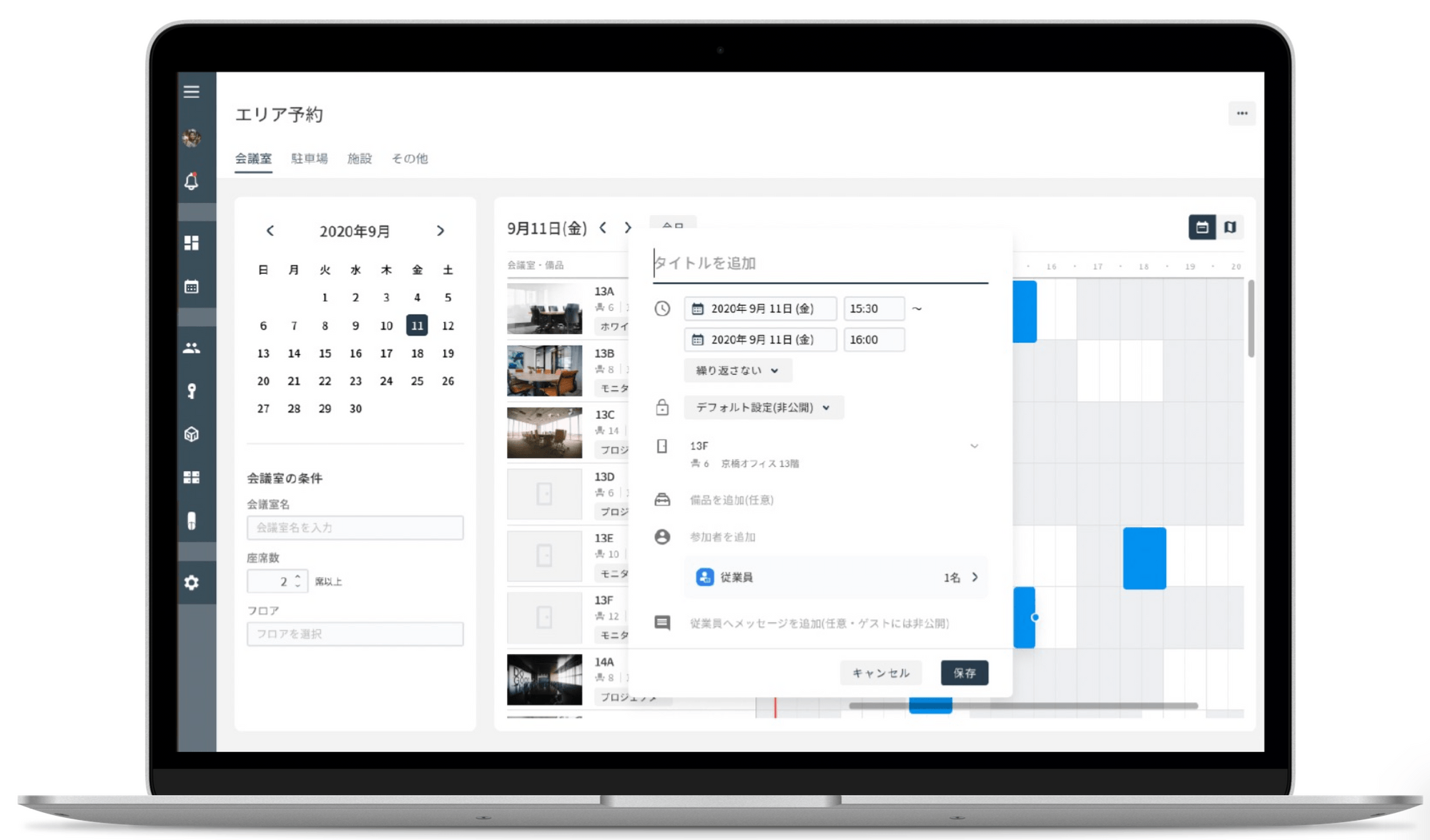This screenshot has height=840, width=1430.
Task: Switch to the 駐車場 tab
Action: [x=309, y=158]
